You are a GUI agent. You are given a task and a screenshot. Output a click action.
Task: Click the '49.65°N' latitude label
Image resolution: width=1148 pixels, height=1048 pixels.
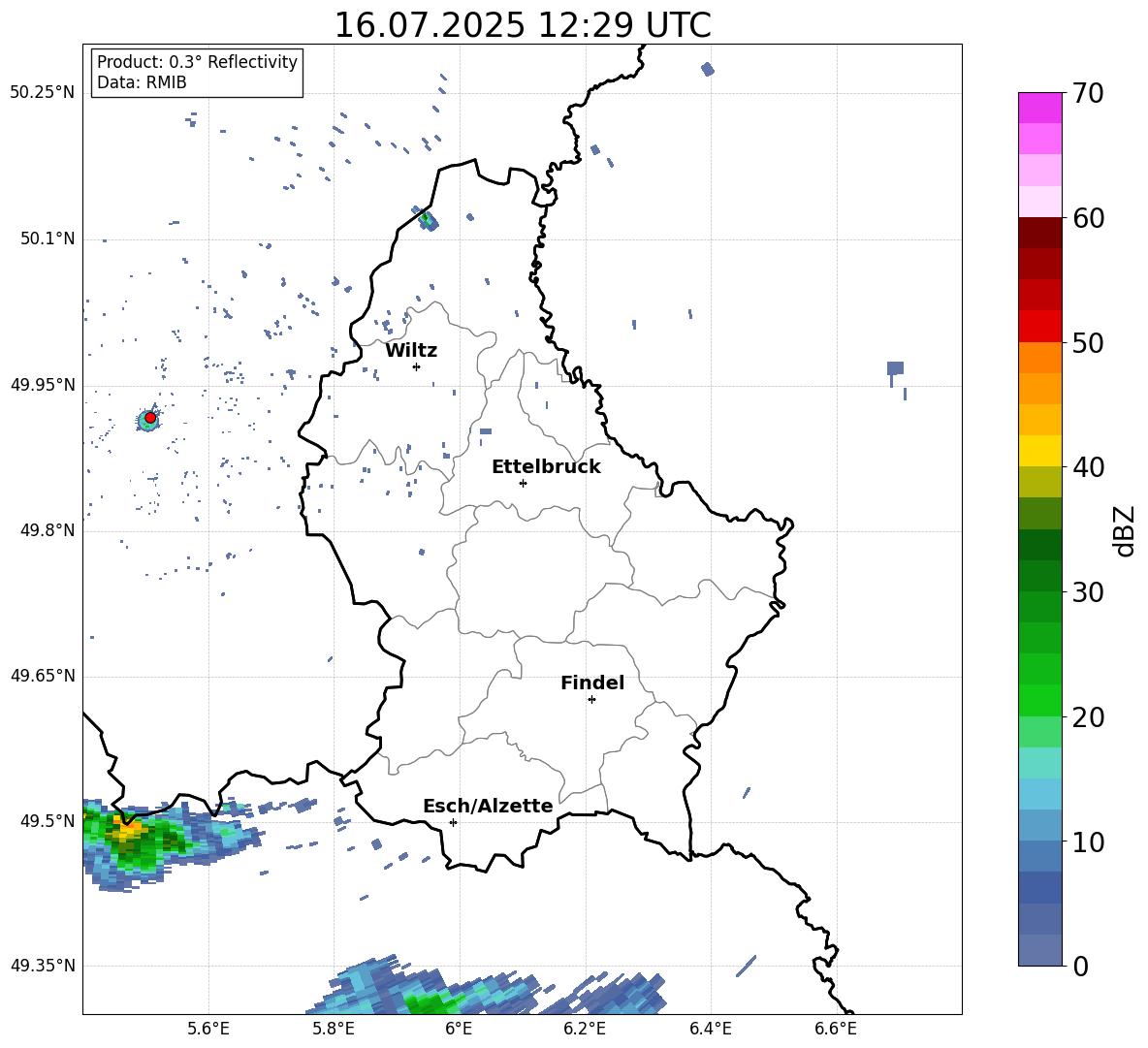(x=43, y=676)
